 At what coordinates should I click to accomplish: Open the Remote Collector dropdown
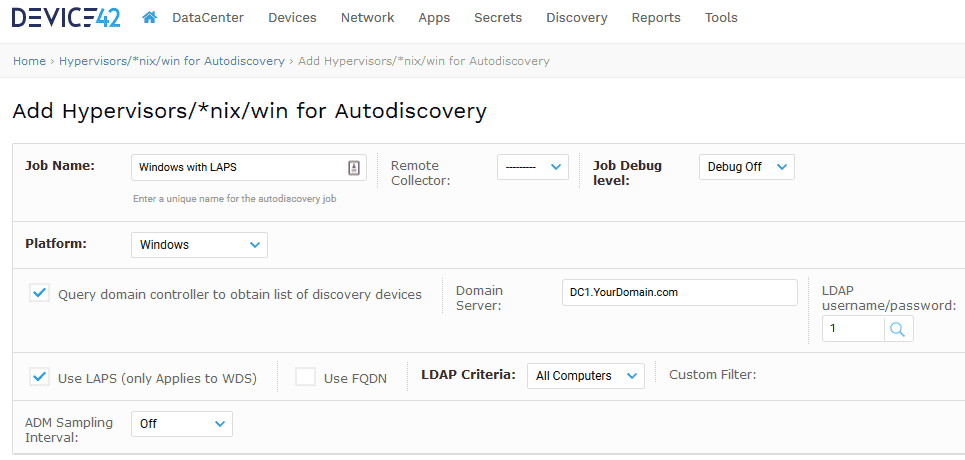pyautogui.click(x=533, y=167)
